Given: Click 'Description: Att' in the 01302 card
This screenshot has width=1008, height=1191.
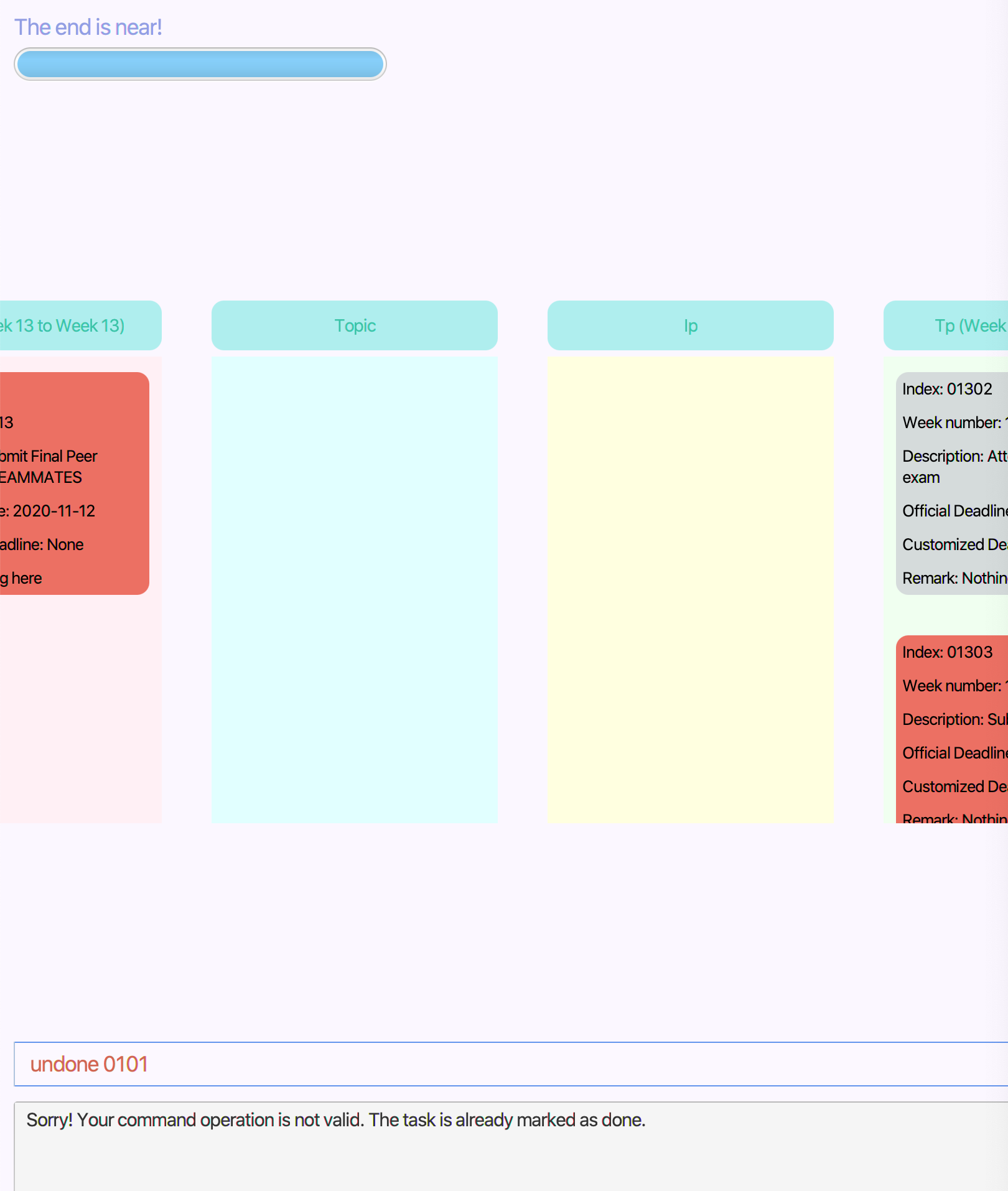Looking at the screenshot, I should [x=955, y=456].
